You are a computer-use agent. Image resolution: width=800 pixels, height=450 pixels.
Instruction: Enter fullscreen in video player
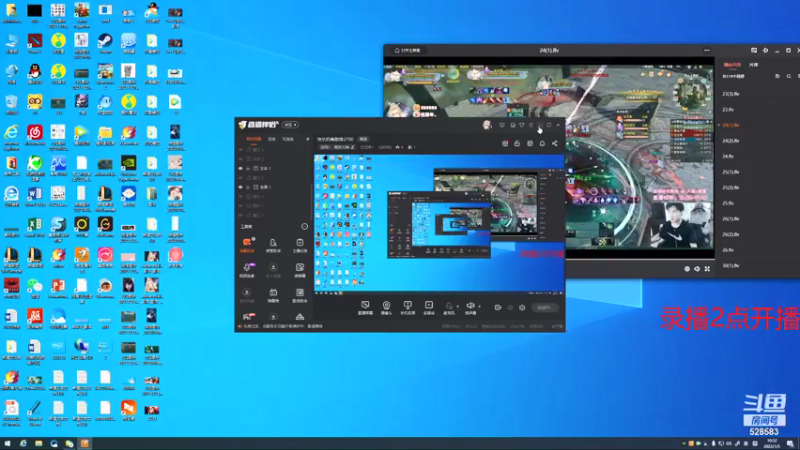click(707, 268)
